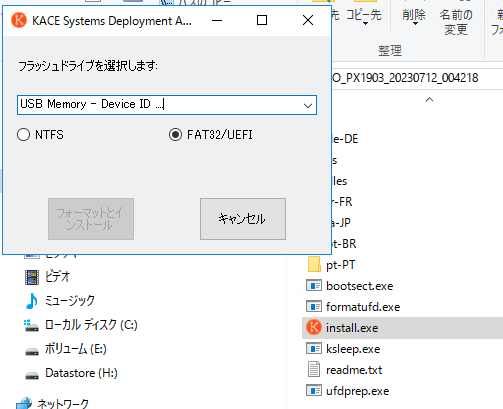The width and height of the screenshot is (503, 409).
Task: Close the KACE Systems Deployment window
Action: click(x=308, y=20)
